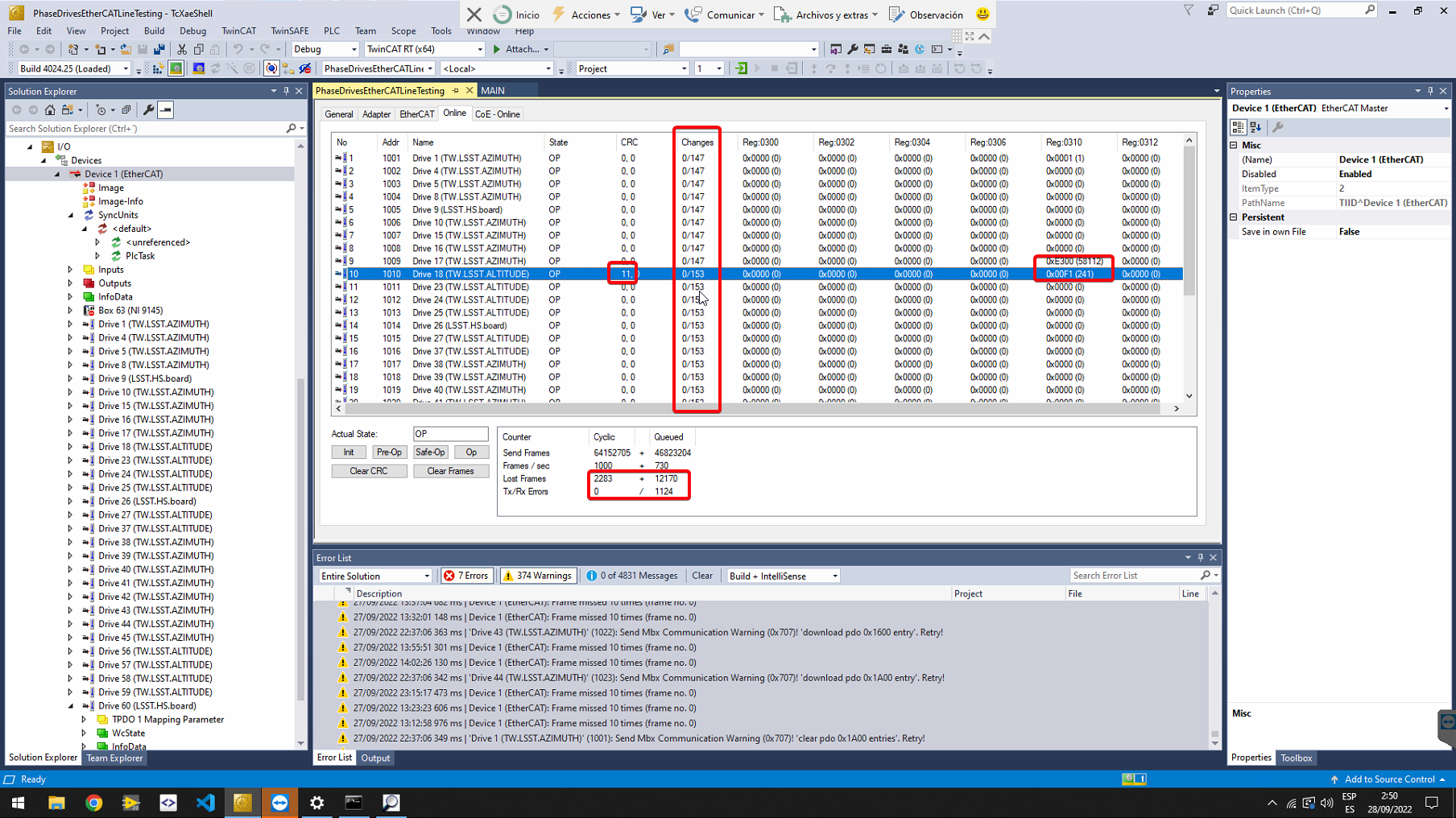Click the Init state button

(349, 452)
